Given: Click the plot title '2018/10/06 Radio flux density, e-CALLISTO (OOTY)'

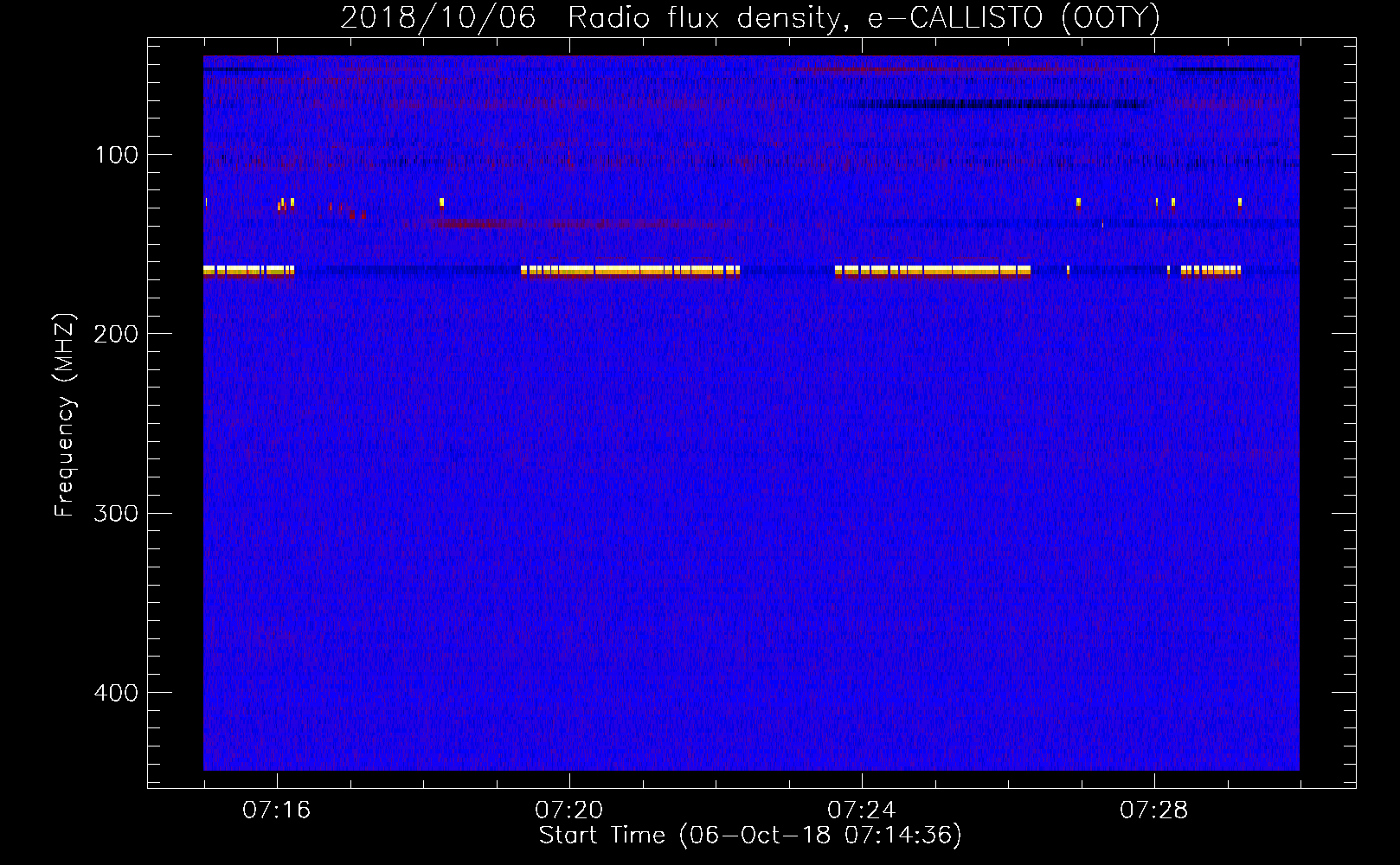Looking at the screenshot, I should 749,17.
